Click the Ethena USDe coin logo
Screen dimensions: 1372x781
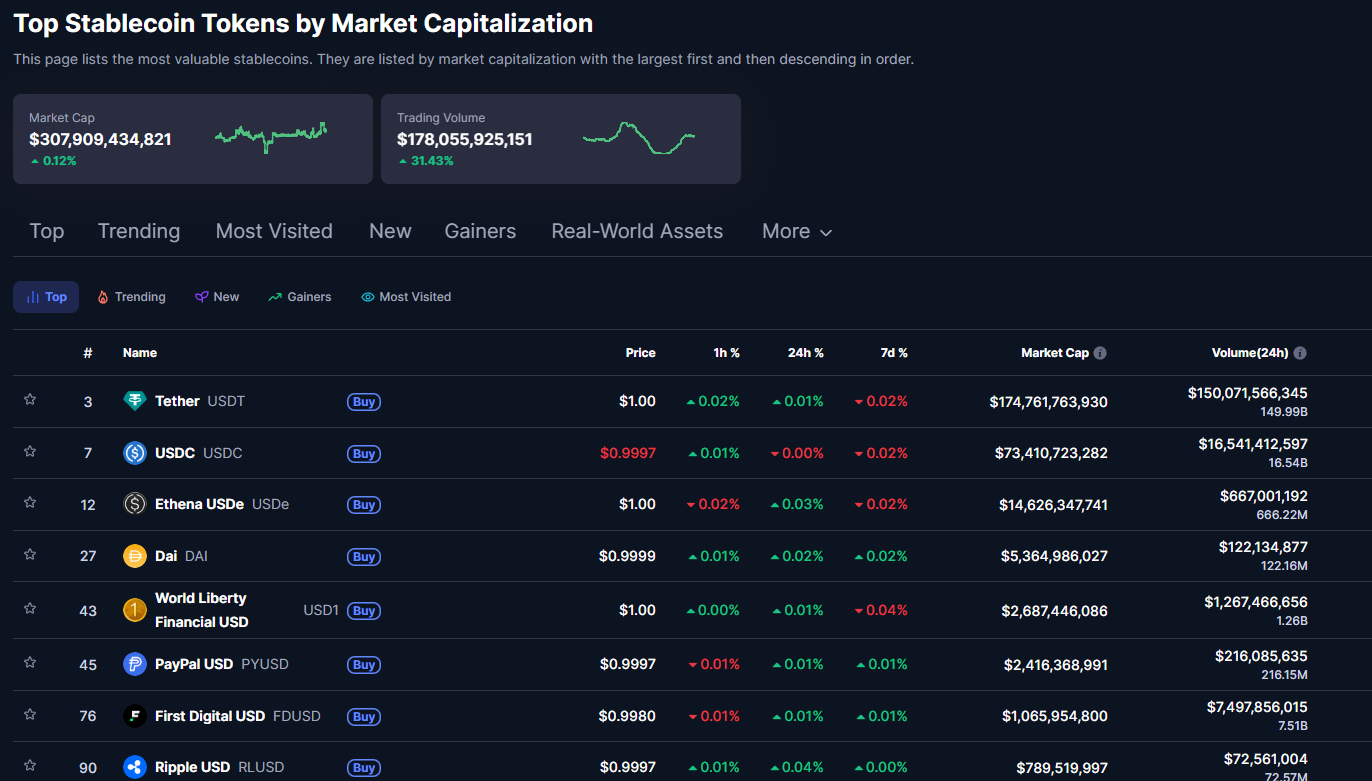(x=134, y=504)
